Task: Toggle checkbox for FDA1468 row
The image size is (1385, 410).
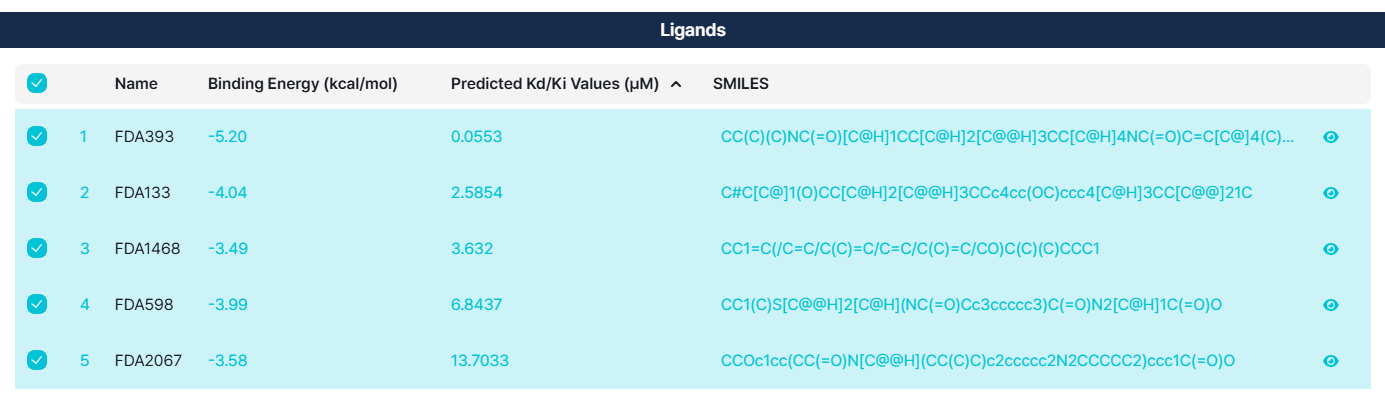Action: tap(37, 249)
